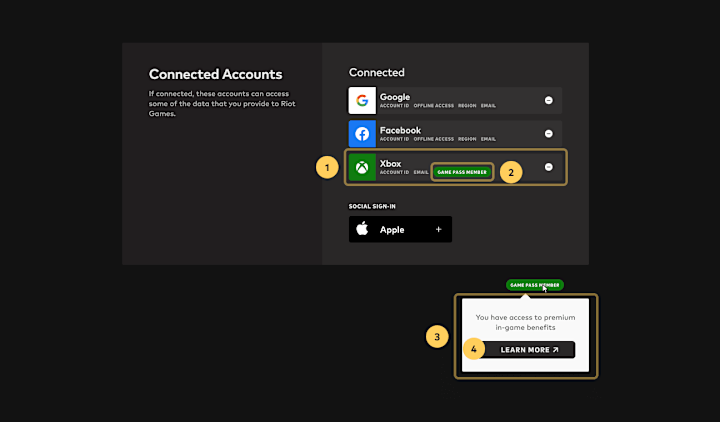Disconnect the Google account via minus icon
The image size is (720, 422).
tap(548, 100)
